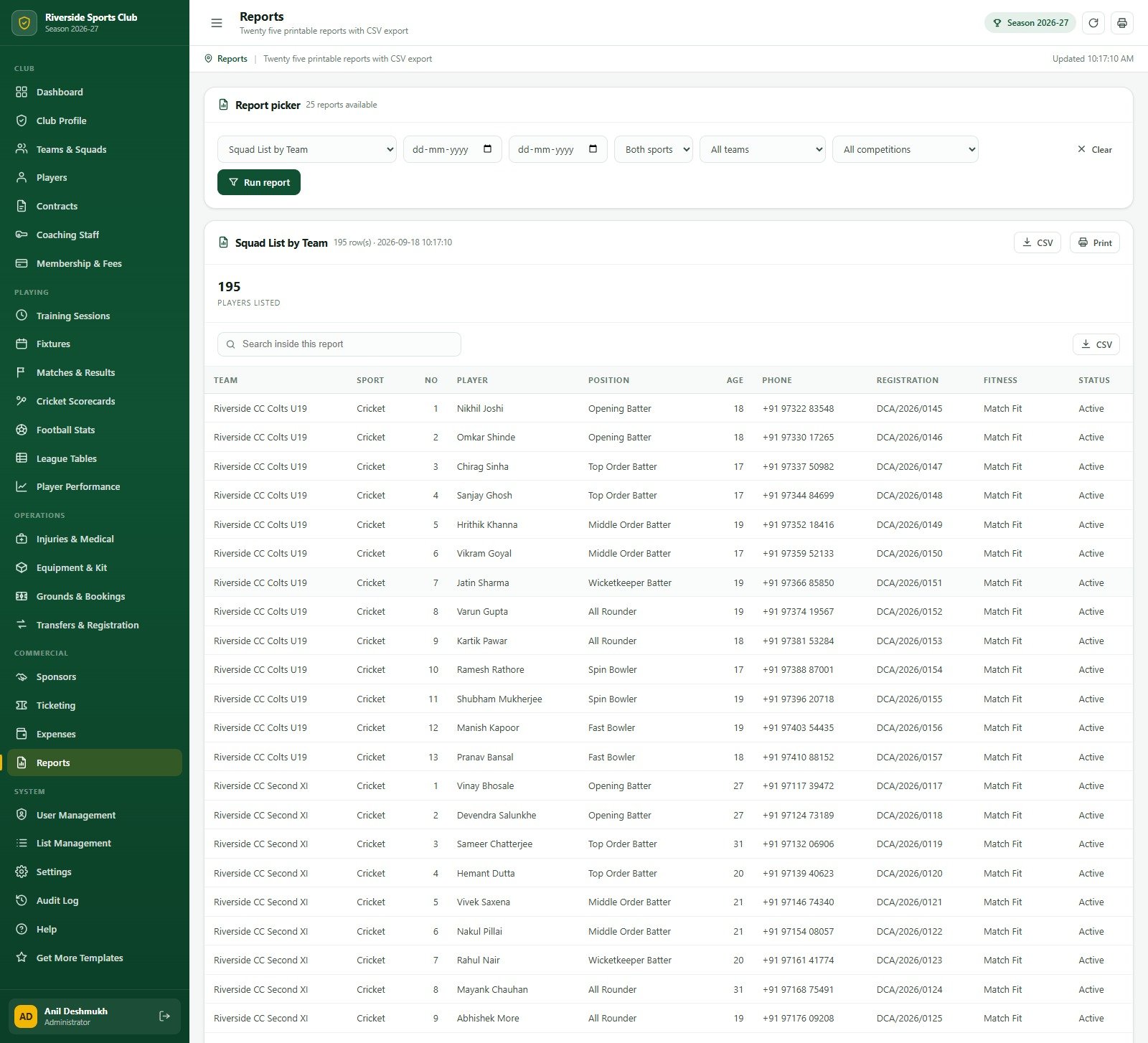Screen dimensions: 1148x1043
Task: Open Help in the sidebar
Action: pyautogui.click(x=95, y=929)
